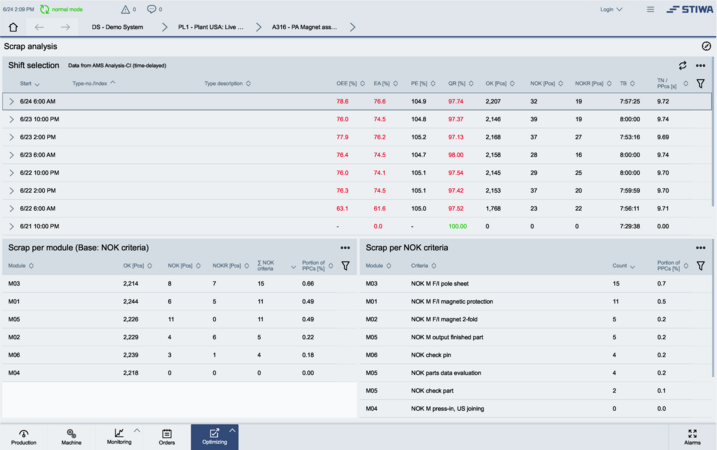The width and height of the screenshot is (717, 450).
Task: Expand the Monitoring submenu caret
Action: click(x=137, y=430)
